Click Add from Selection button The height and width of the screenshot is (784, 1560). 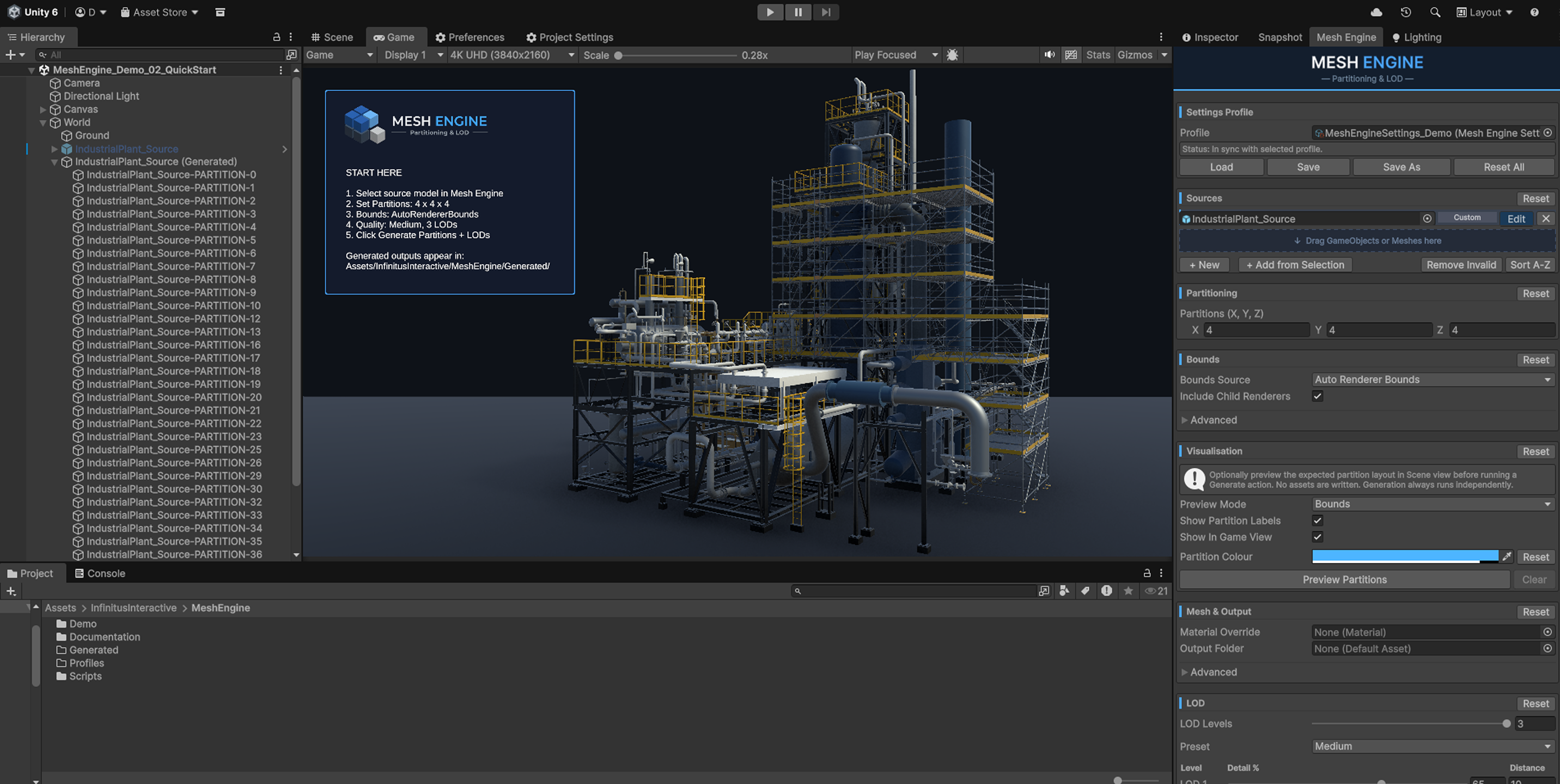click(1295, 265)
